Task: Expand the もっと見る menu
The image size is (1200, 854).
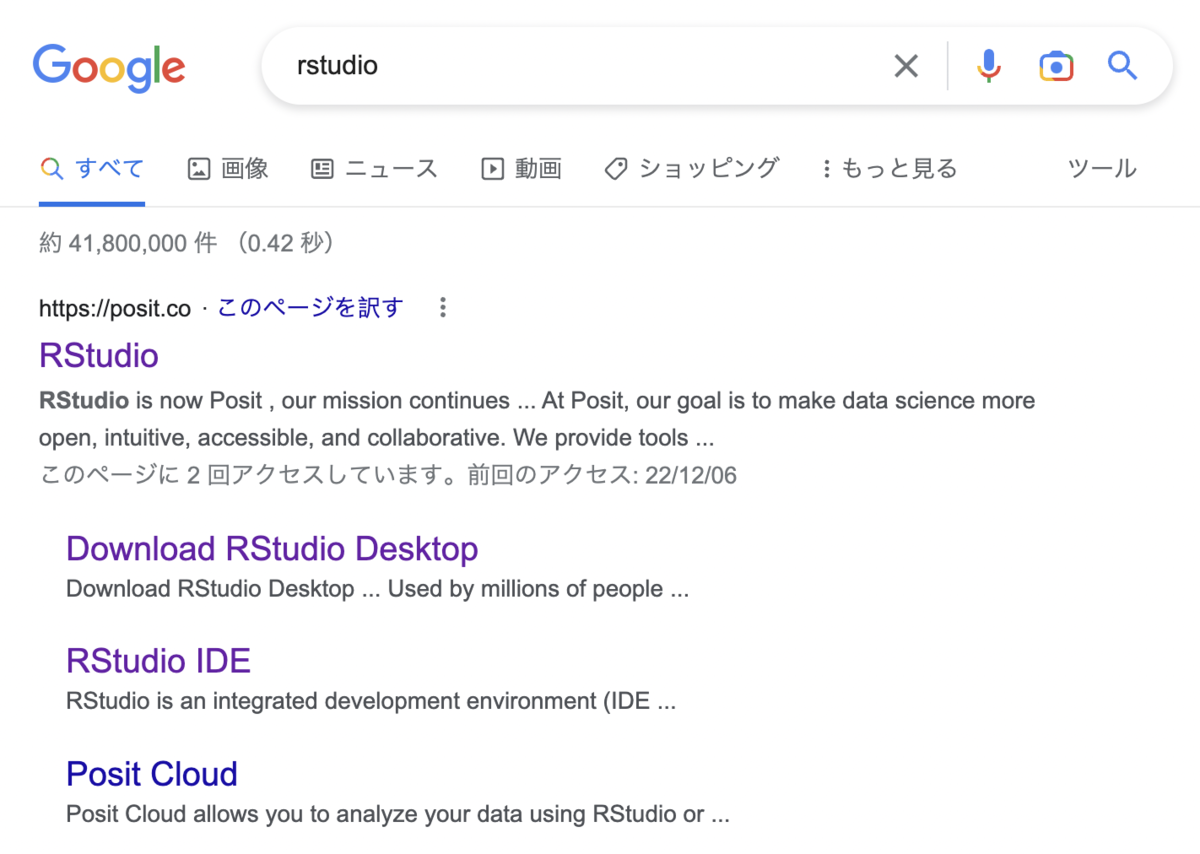Action: tap(889, 169)
